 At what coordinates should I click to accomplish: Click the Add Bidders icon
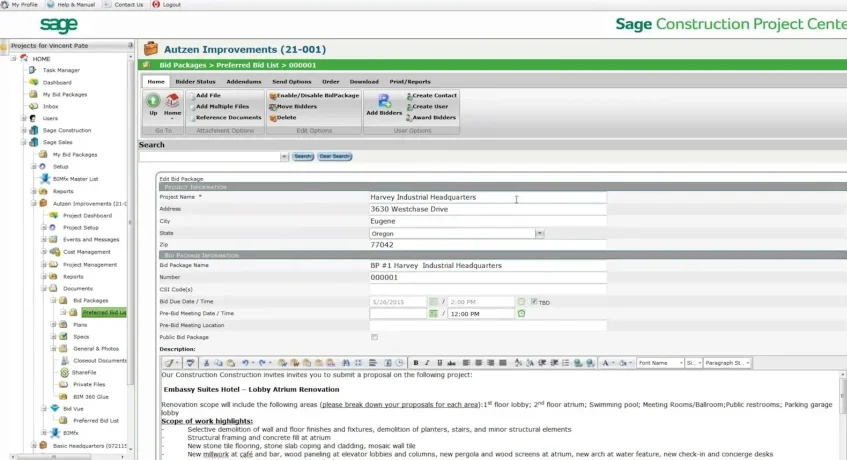coord(384,100)
